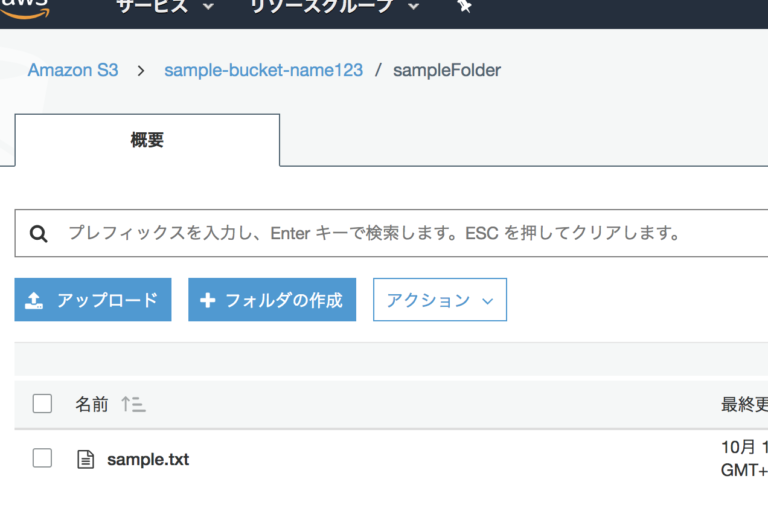Focus the prefix search input field
Viewport: 768px width, 505px height.
[x=400, y=234]
